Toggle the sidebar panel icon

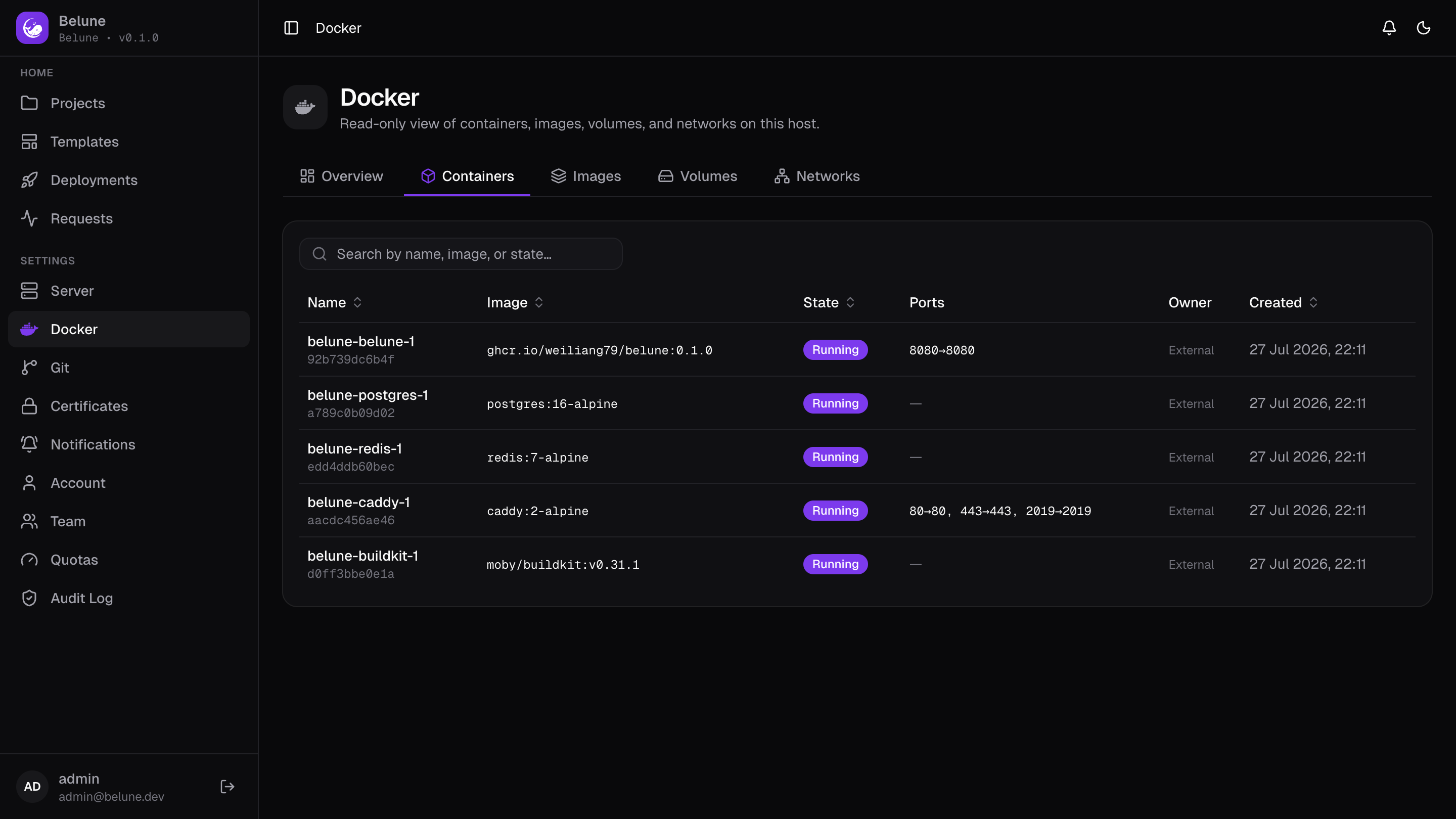pyautogui.click(x=291, y=28)
